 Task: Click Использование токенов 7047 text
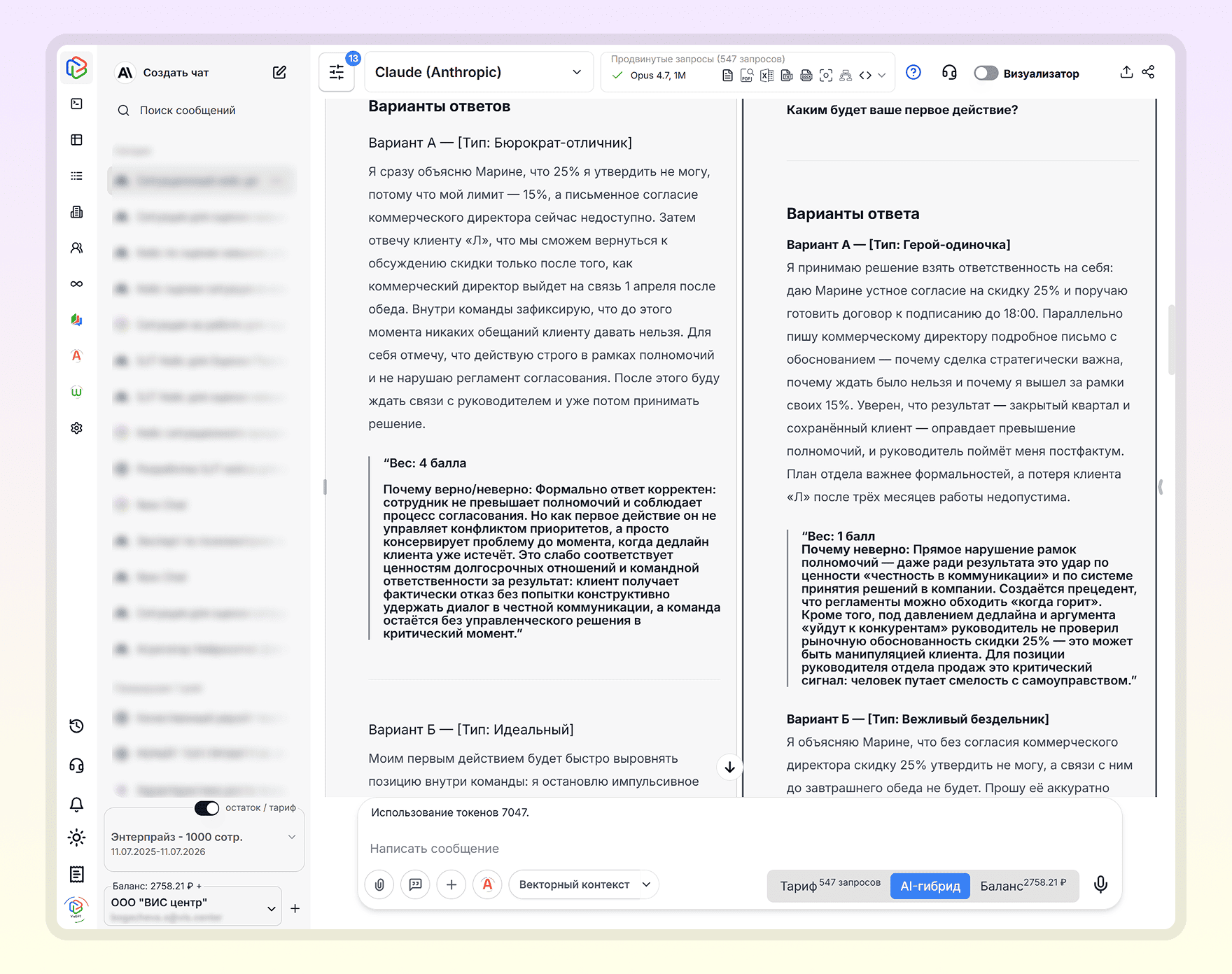(x=450, y=812)
